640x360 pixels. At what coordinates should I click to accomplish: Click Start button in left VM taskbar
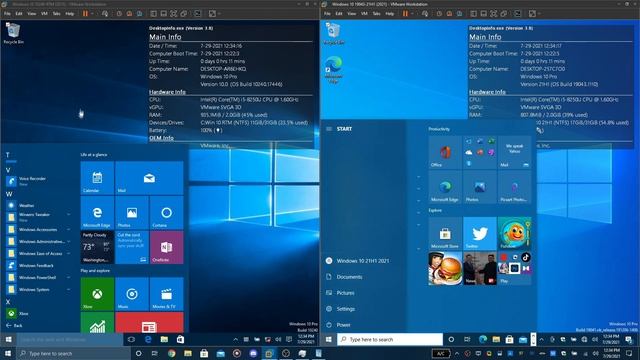[x=9, y=339]
